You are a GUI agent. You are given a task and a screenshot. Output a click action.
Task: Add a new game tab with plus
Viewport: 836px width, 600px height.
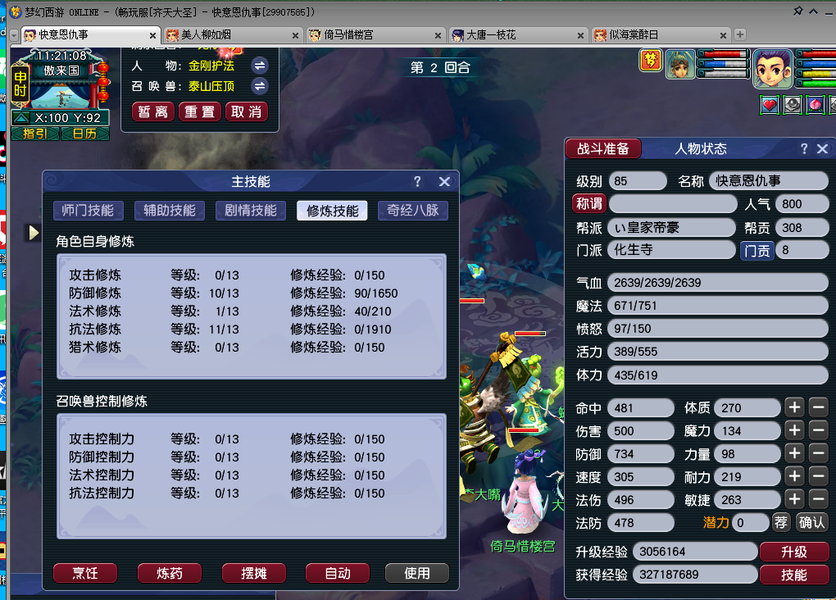[x=740, y=35]
